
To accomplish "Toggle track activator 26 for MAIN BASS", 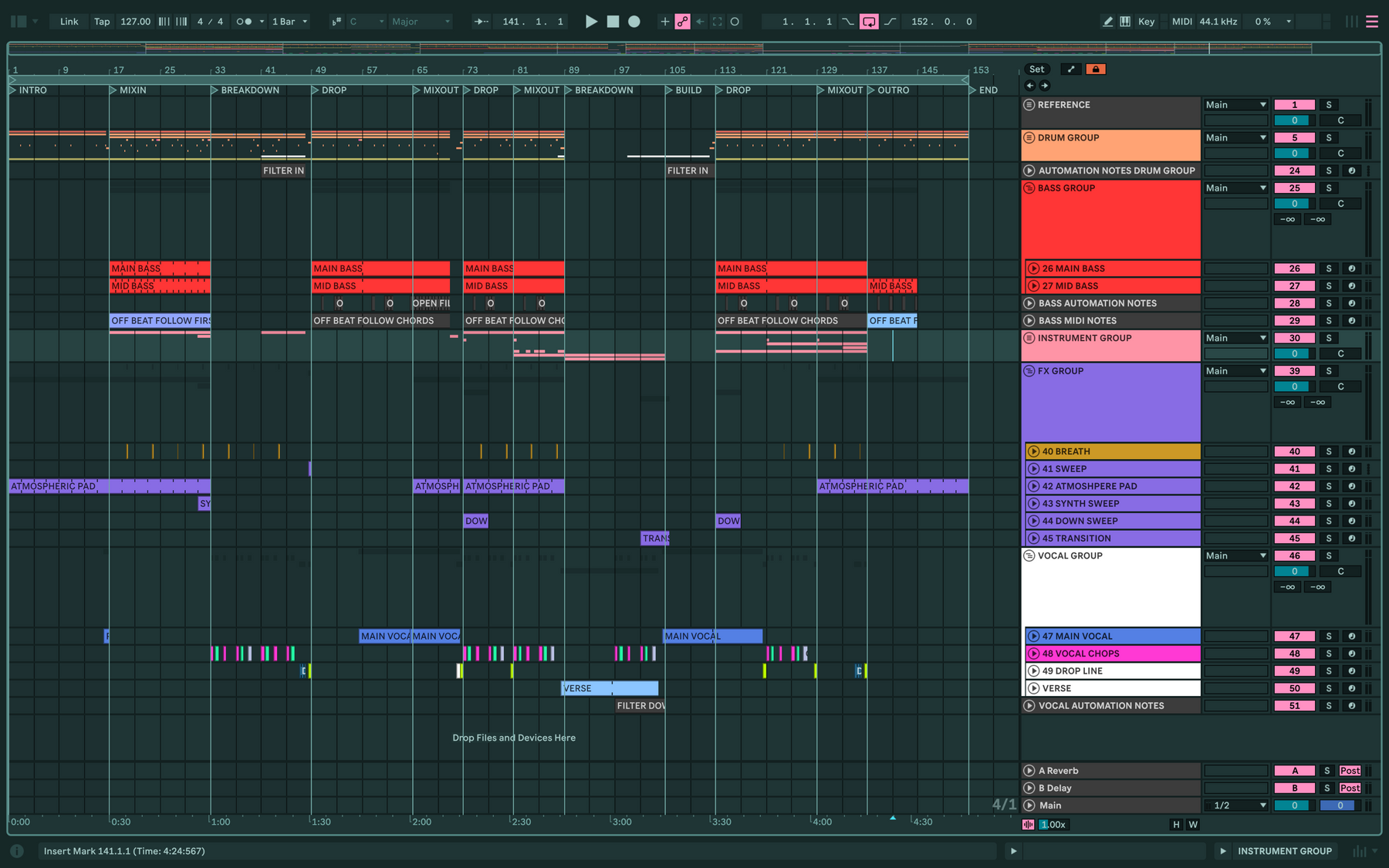I will (x=1294, y=269).
